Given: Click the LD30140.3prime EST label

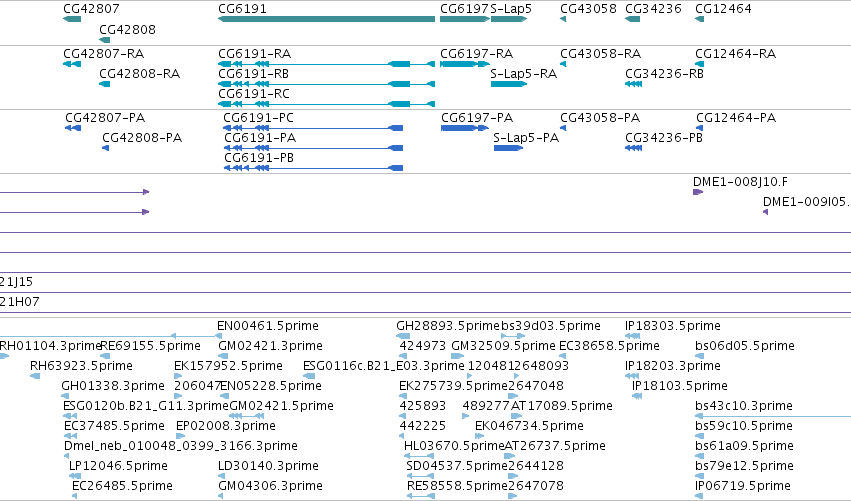Looking at the screenshot, I should [x=268, y=466].
